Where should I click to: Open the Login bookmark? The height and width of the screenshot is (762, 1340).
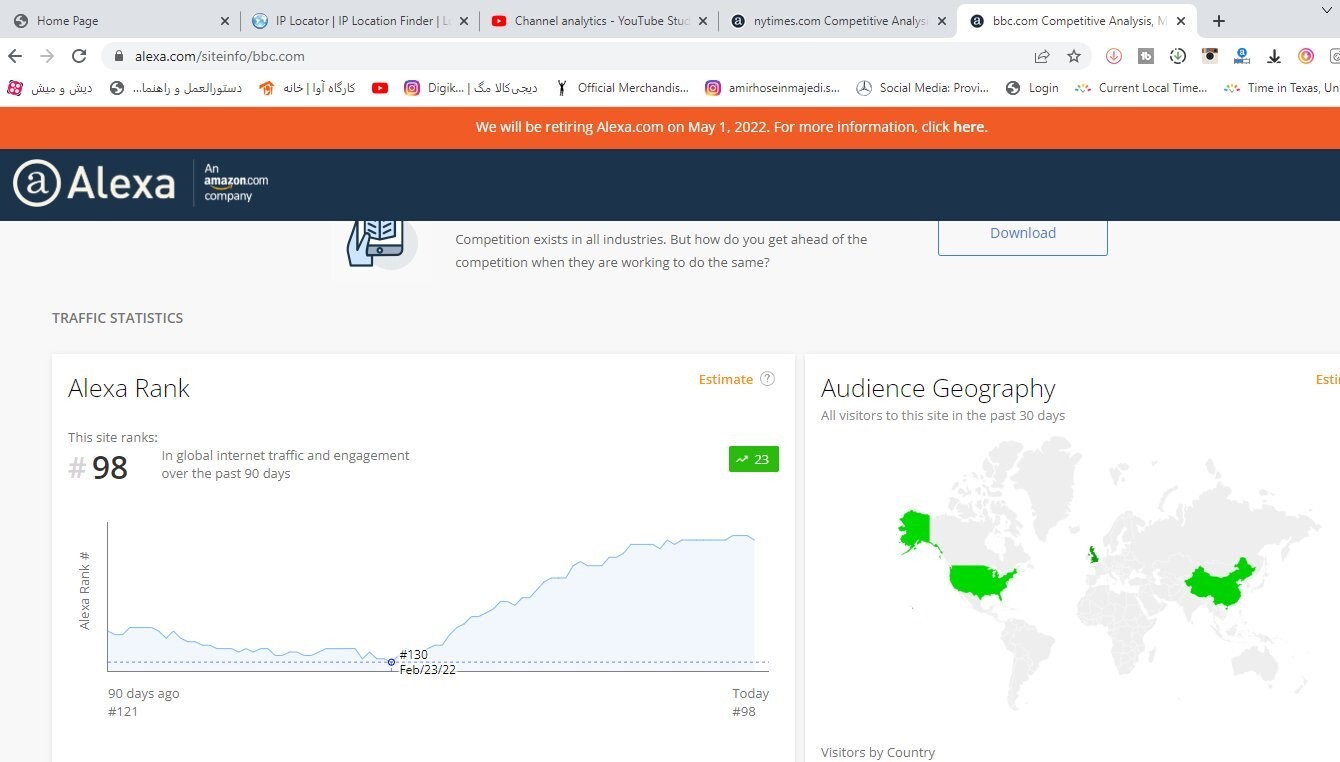[x=1032, y=88]
